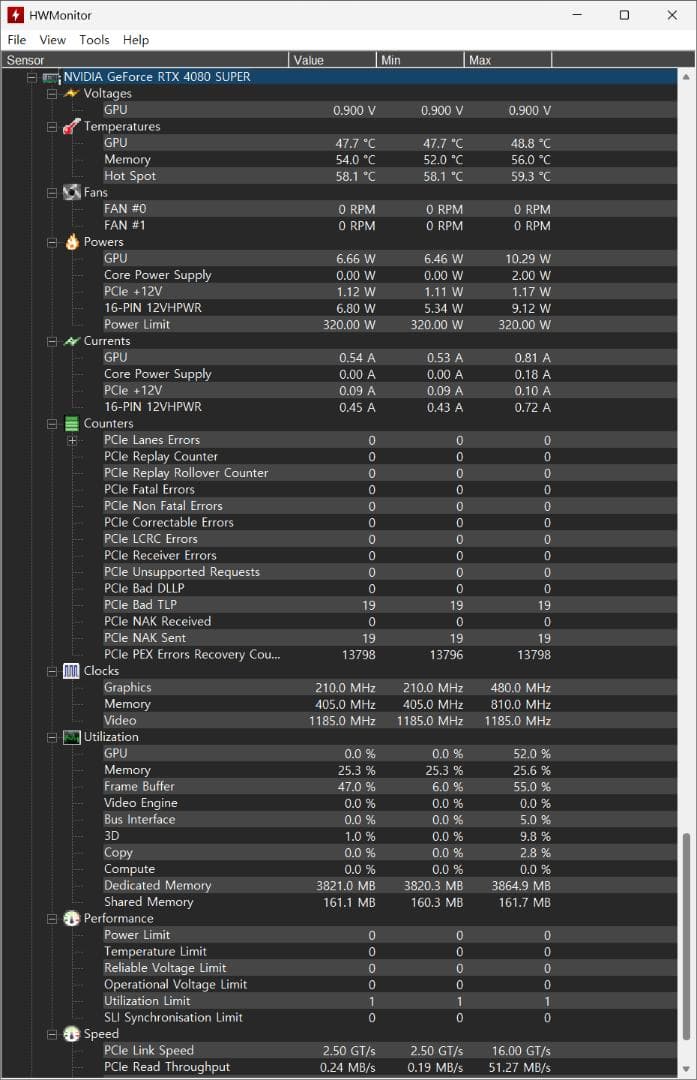Select the SLI Synchronisation Limit row

pos(389,1017)
